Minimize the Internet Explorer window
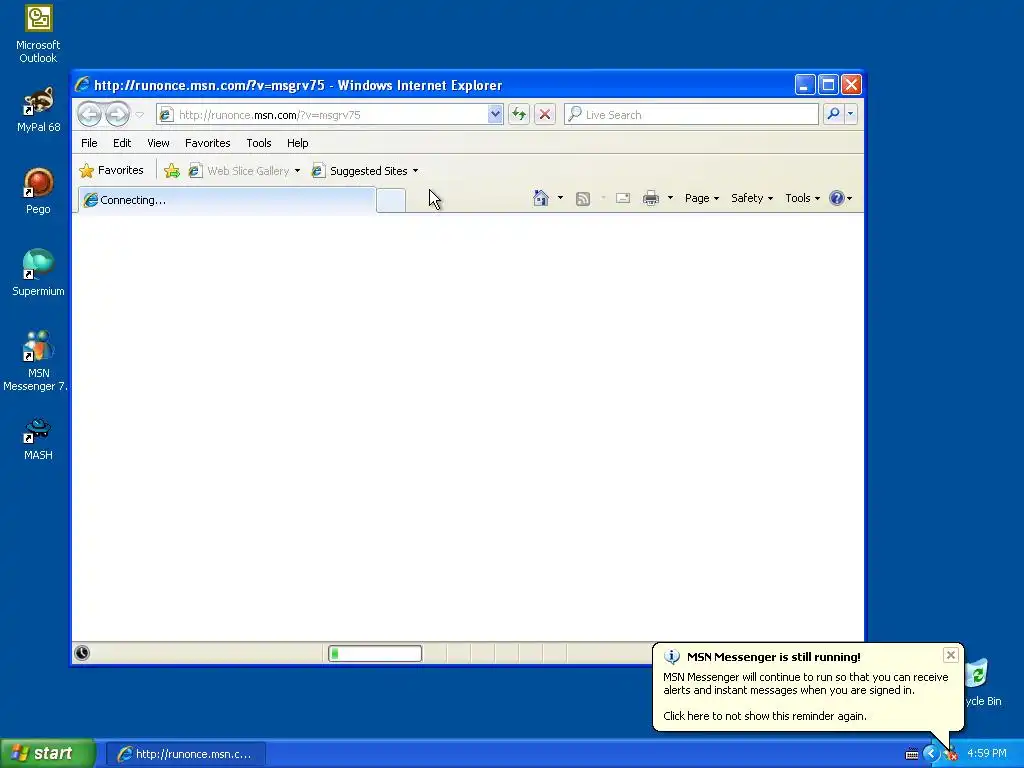The width and height of the screenshot is (1024, 768). coord(805,85)
